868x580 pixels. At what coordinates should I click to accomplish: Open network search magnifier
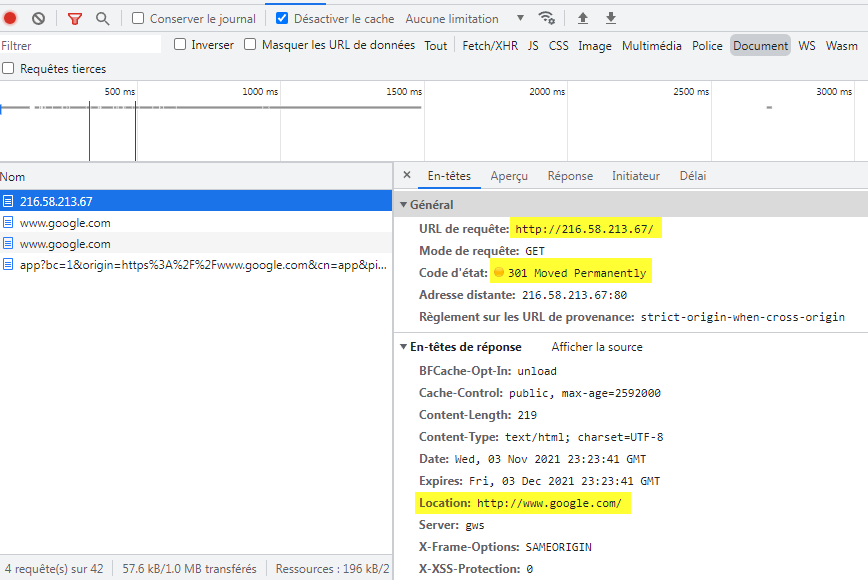click(x=102, y=18)
